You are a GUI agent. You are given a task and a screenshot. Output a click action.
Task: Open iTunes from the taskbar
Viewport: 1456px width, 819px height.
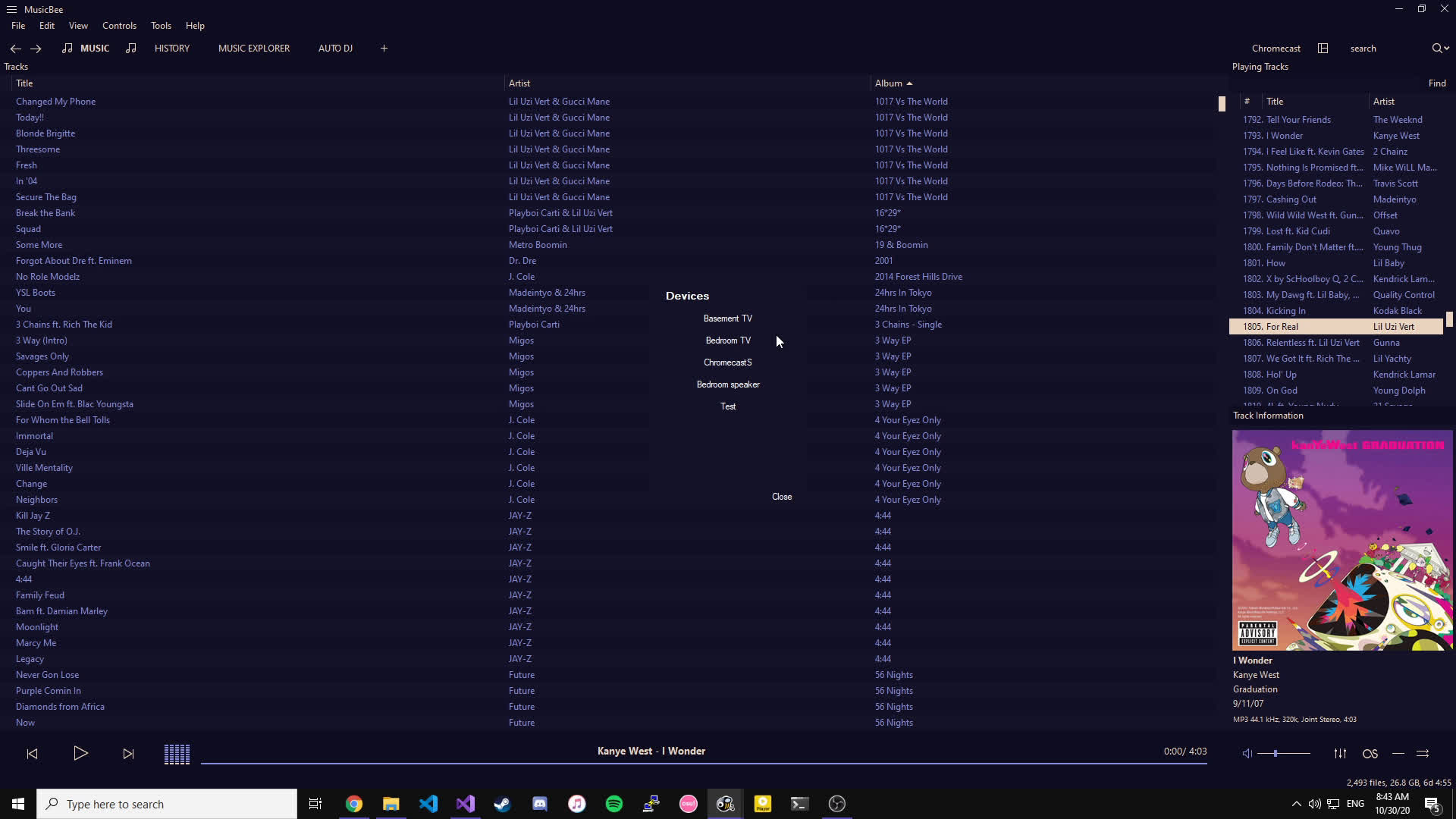pos(577,804)
